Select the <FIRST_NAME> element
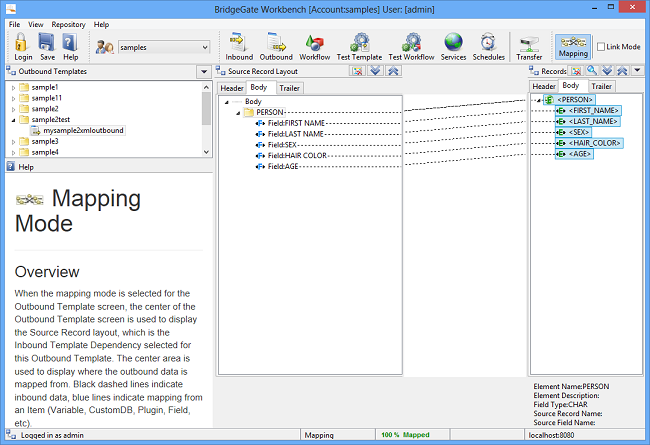The image size is (650, 445). tap(588, 110)
